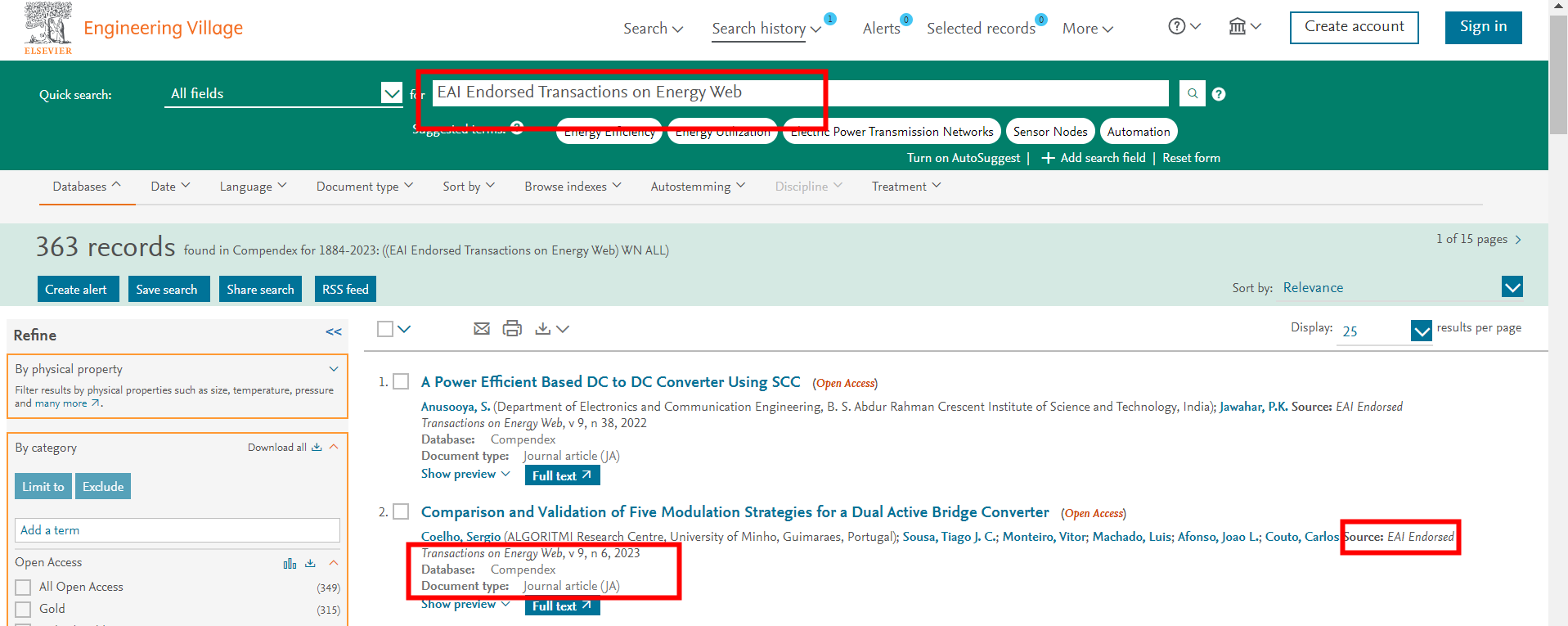The height and width of the screenshot is (626, 1568).
Task: Click the magnifier search button
Action: [1193, 93]
